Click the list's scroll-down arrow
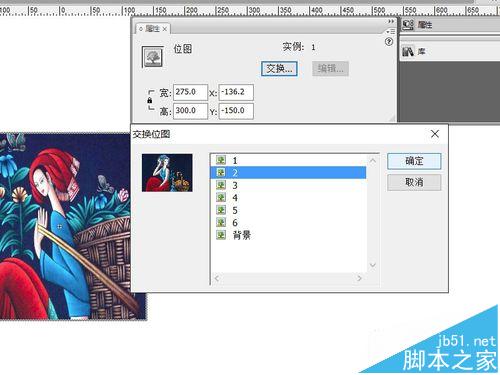 373,265
